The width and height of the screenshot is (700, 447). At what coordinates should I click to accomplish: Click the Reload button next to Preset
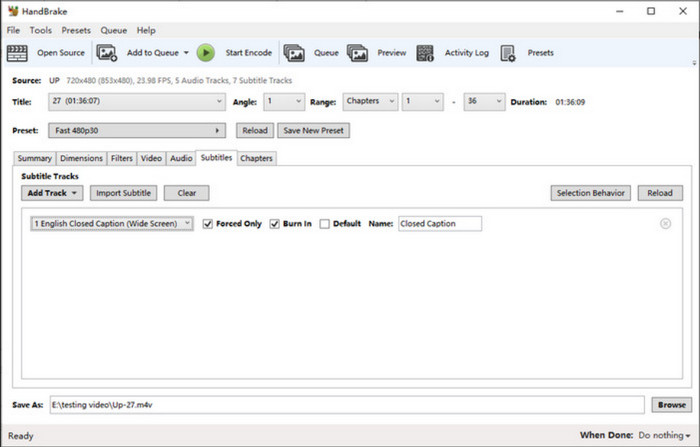point(255,130)
